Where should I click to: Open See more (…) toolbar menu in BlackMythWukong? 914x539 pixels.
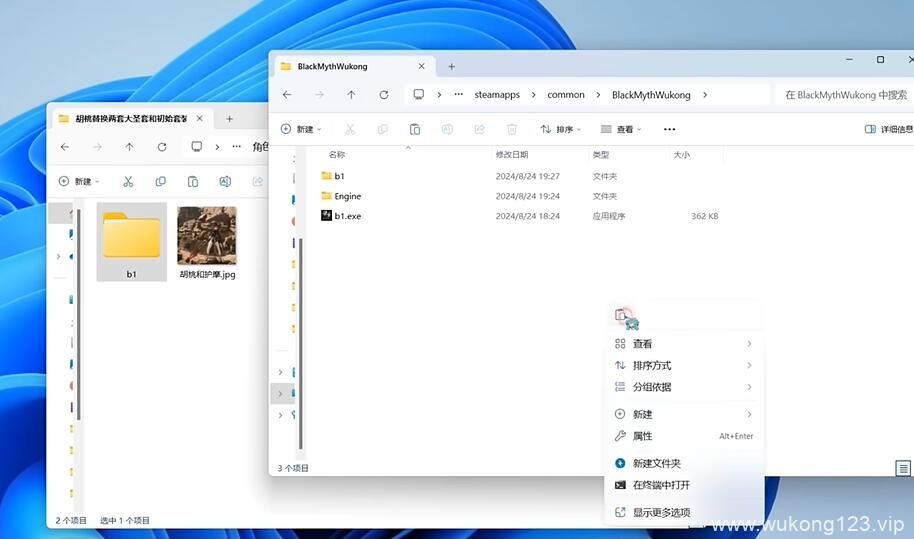tap(669, 129)
